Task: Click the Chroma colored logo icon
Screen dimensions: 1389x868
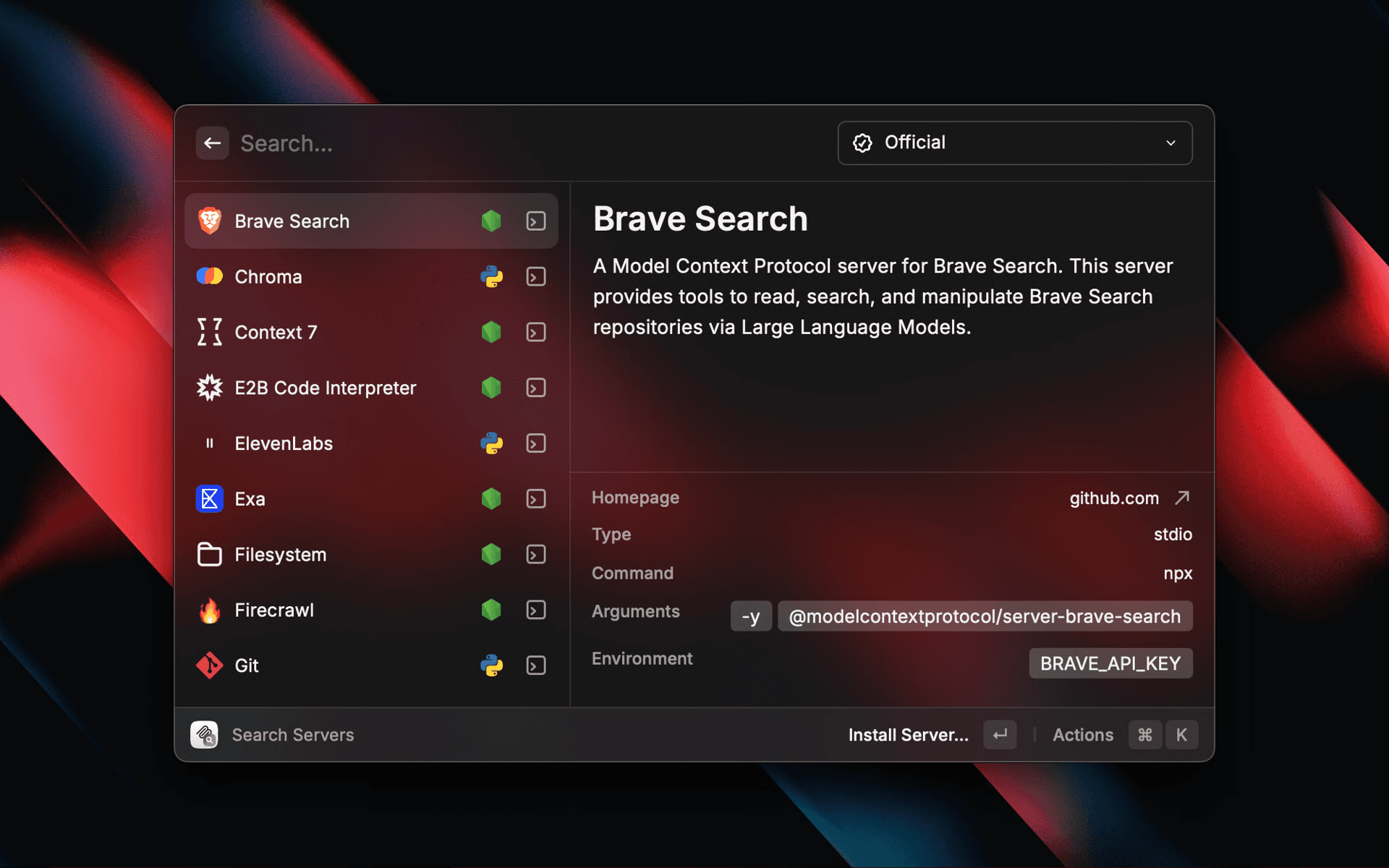Action: [210, 276]
